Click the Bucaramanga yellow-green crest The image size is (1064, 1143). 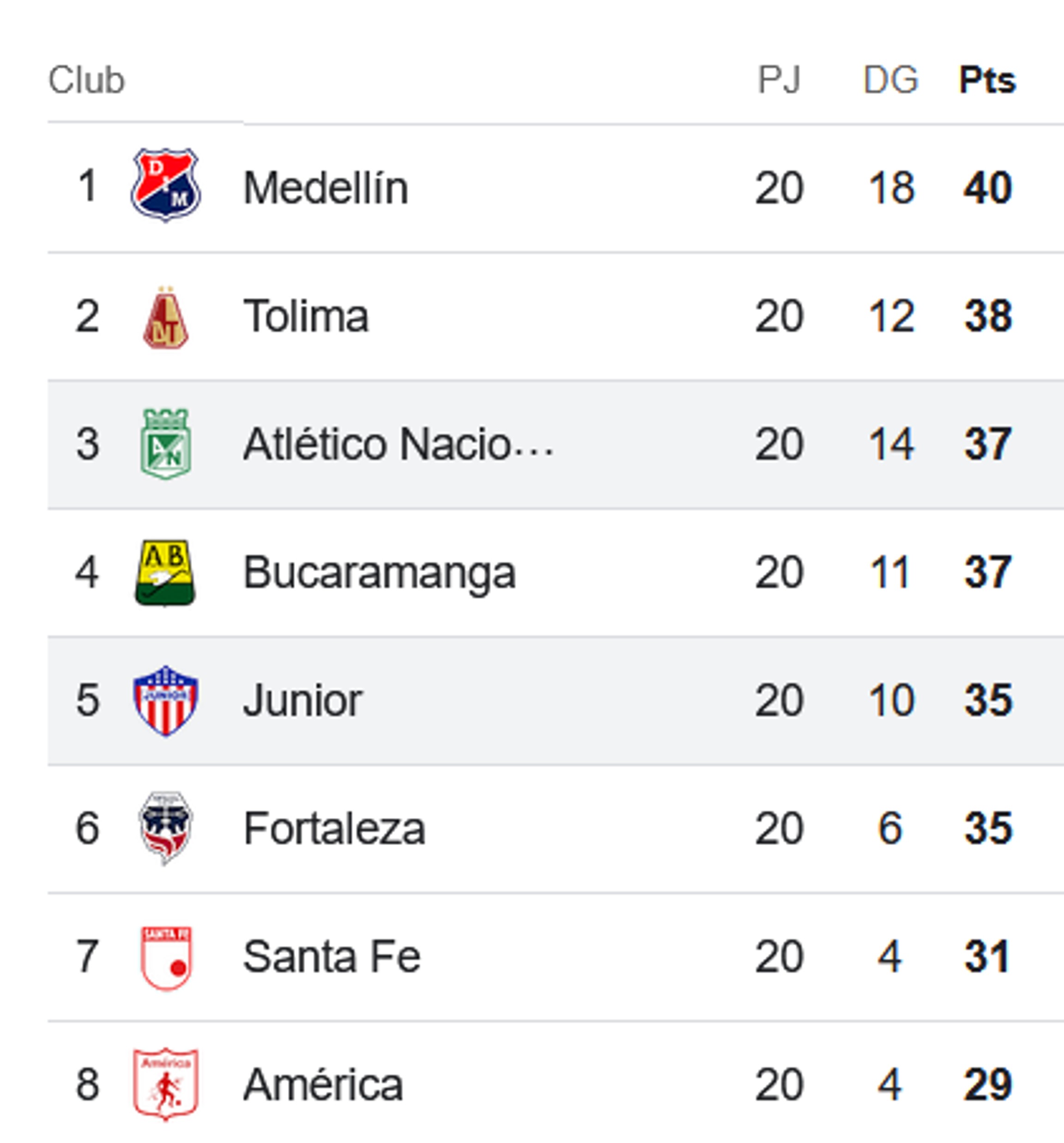pyautogui.click(x=165, y=573)
